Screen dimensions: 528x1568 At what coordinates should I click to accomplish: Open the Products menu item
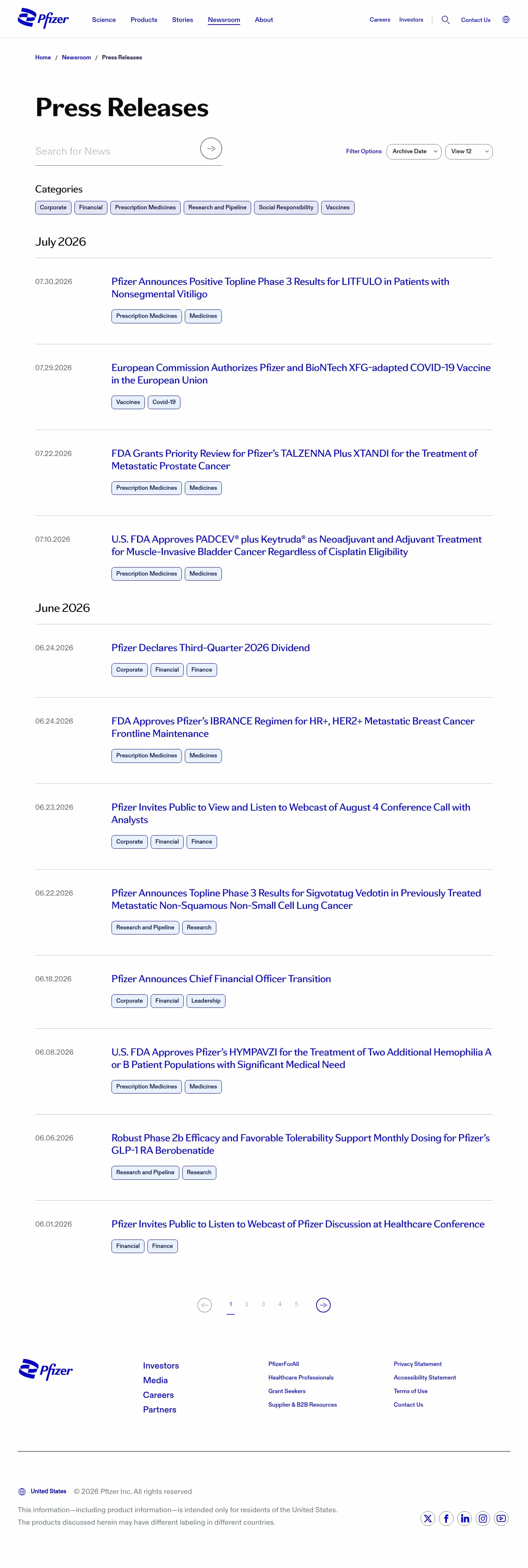144,20
